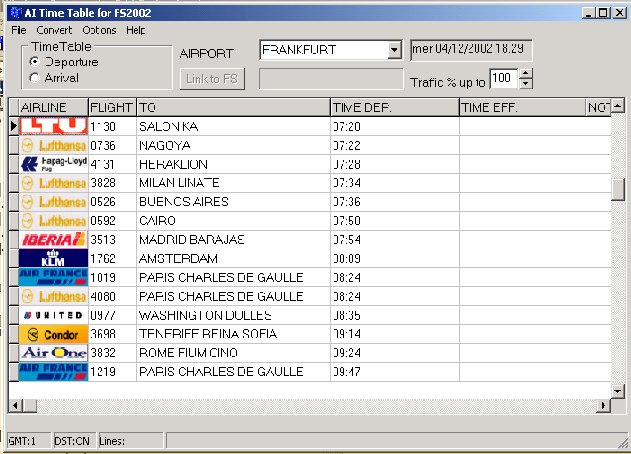Open the Help menu

pos(136,30)
